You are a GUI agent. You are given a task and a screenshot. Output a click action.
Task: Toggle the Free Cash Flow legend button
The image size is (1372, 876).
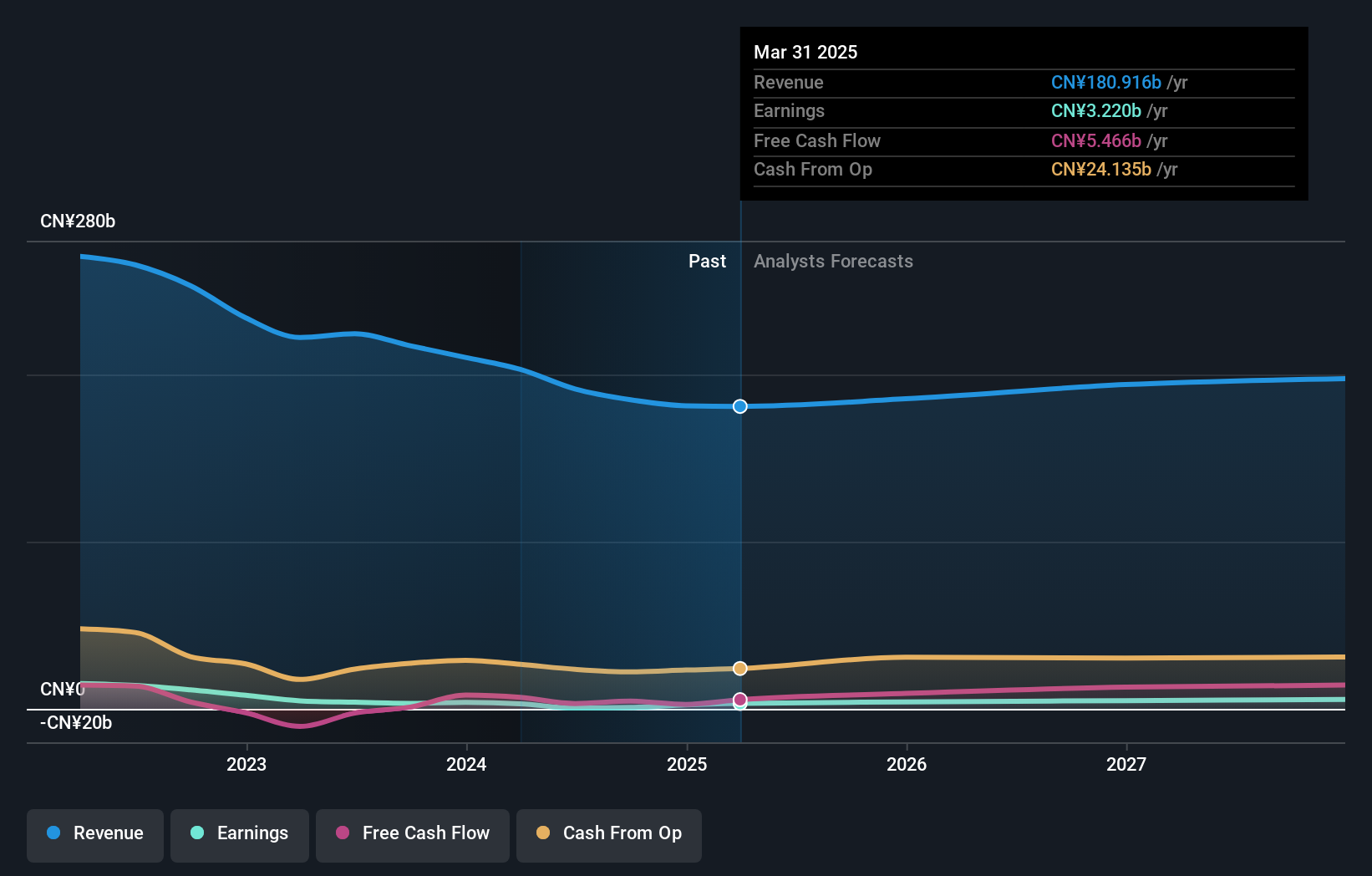[413, 835]
